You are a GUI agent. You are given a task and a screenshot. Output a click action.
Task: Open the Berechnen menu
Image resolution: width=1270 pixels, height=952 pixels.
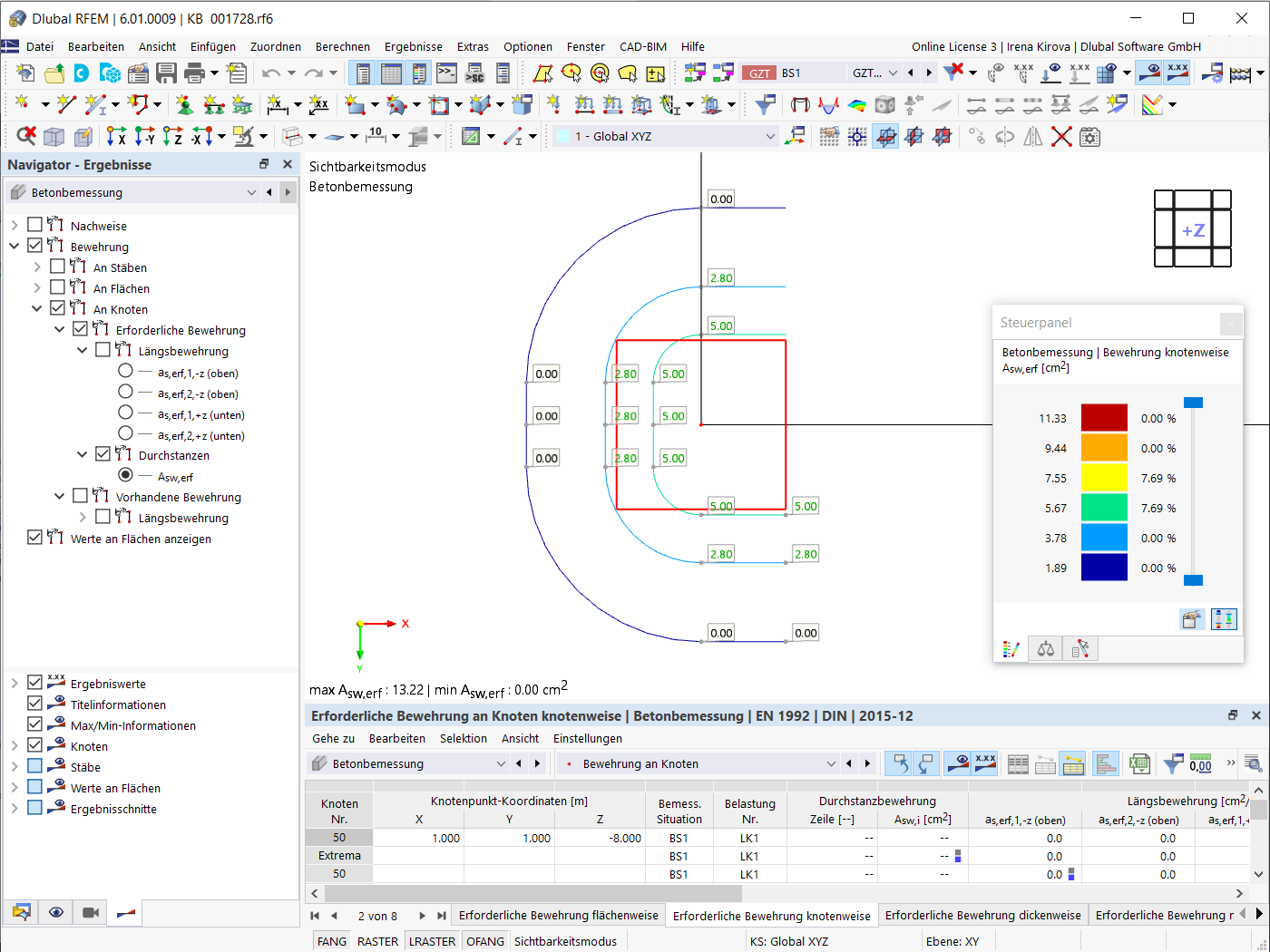pos(343,46)
